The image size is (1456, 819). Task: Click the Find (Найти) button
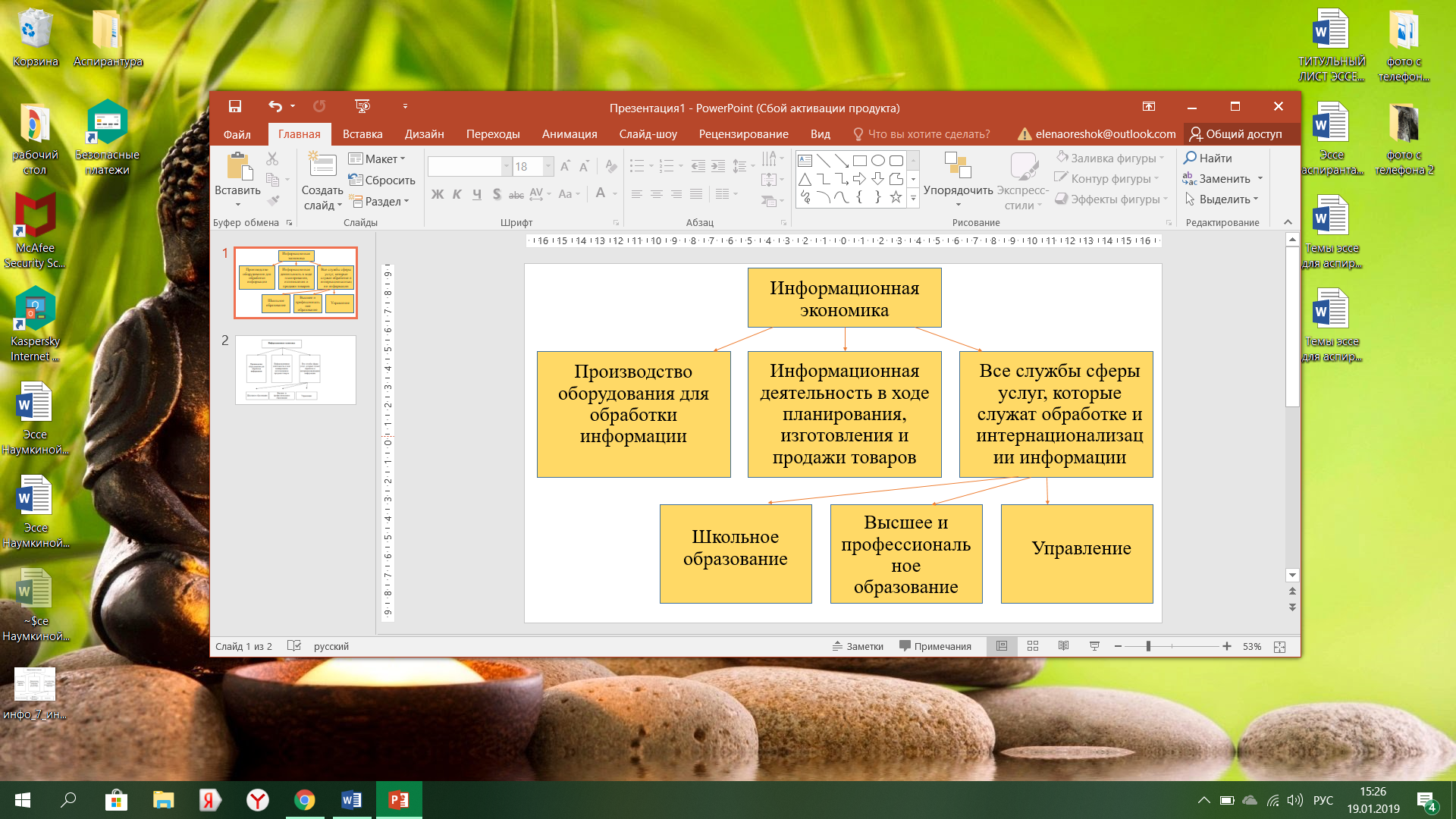coord(1208,158)
